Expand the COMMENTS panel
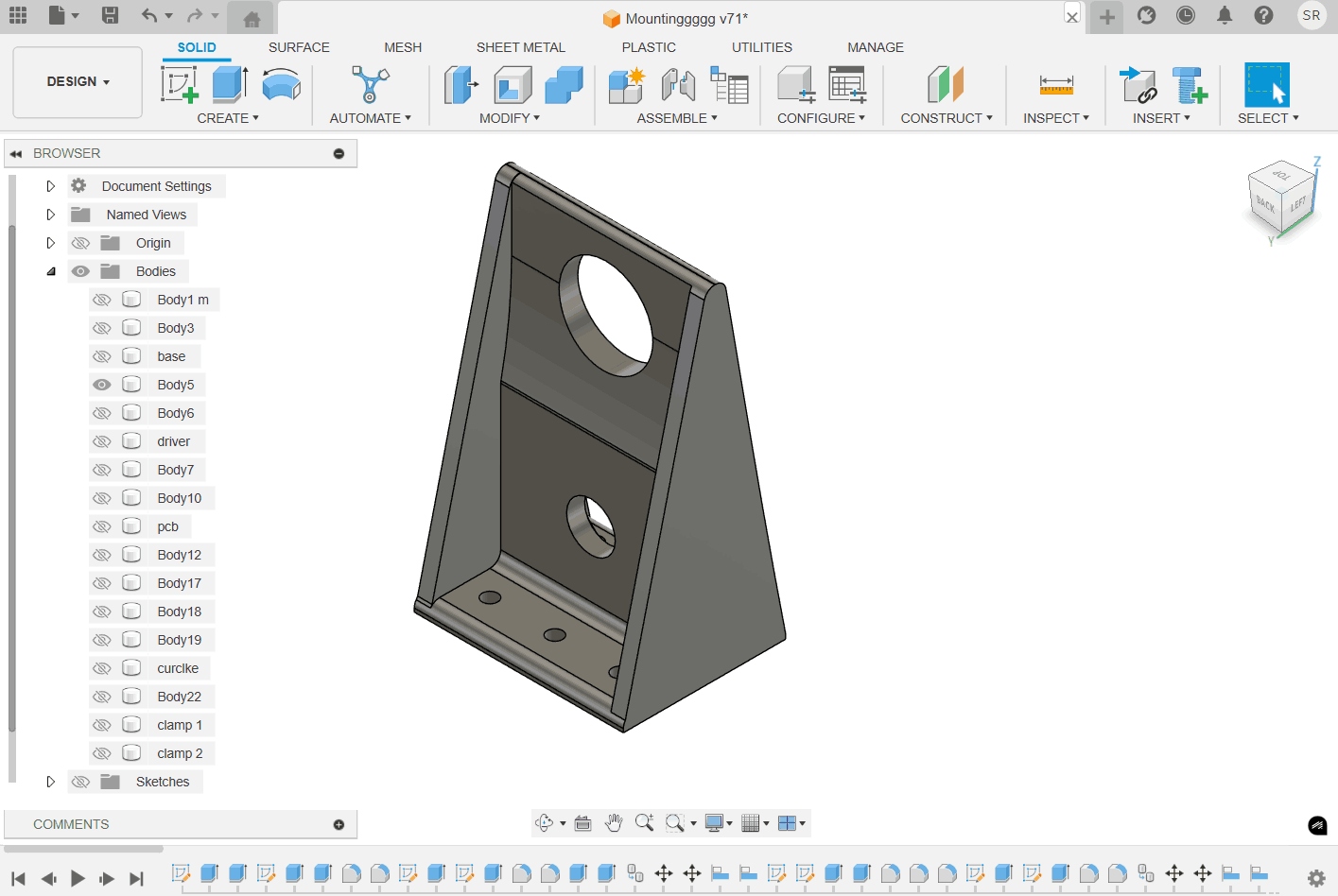 (x=339, y=825)
